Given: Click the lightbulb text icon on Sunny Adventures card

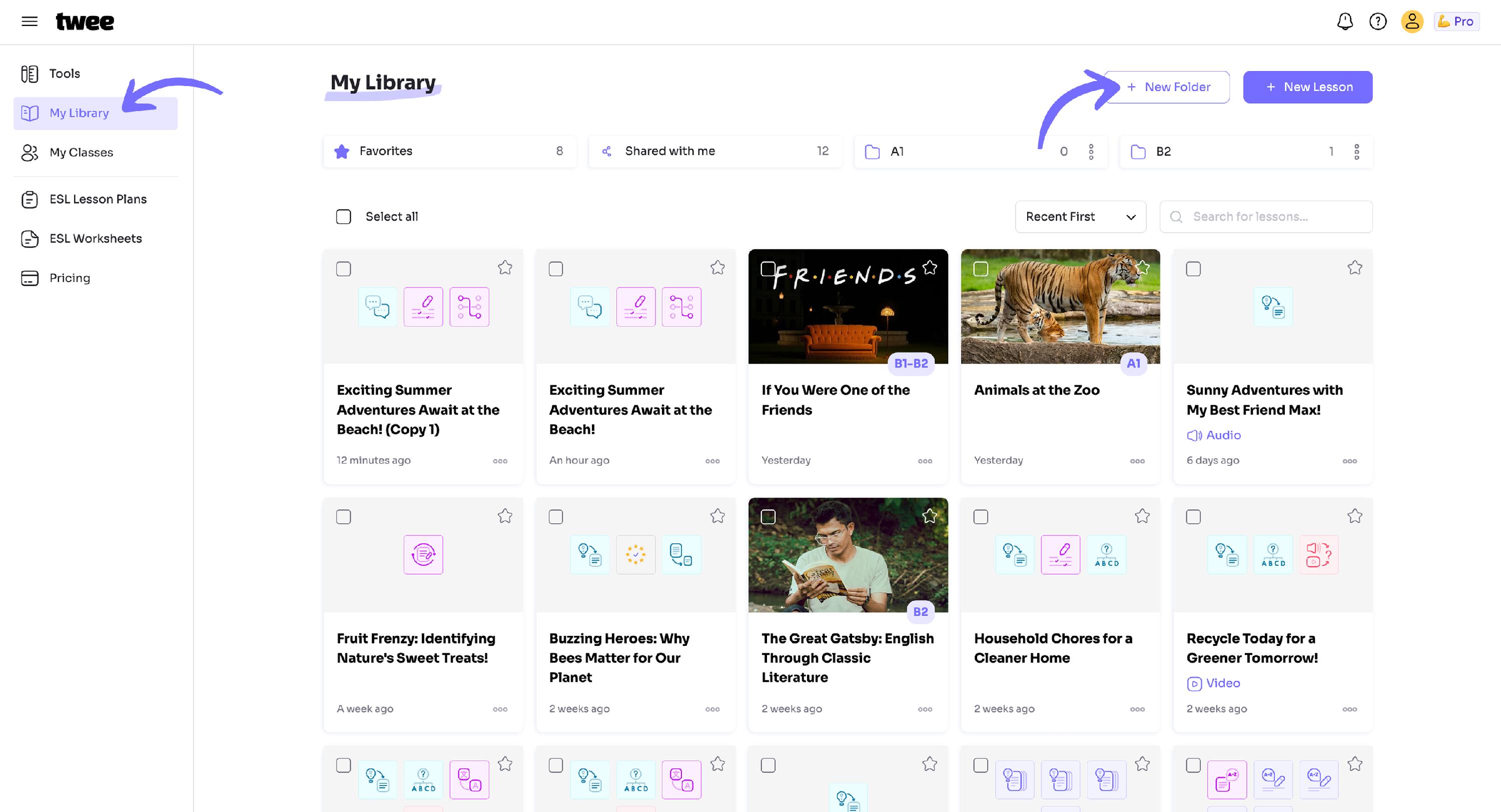Looking at the screenshot, I should (x=1273, y=307).
